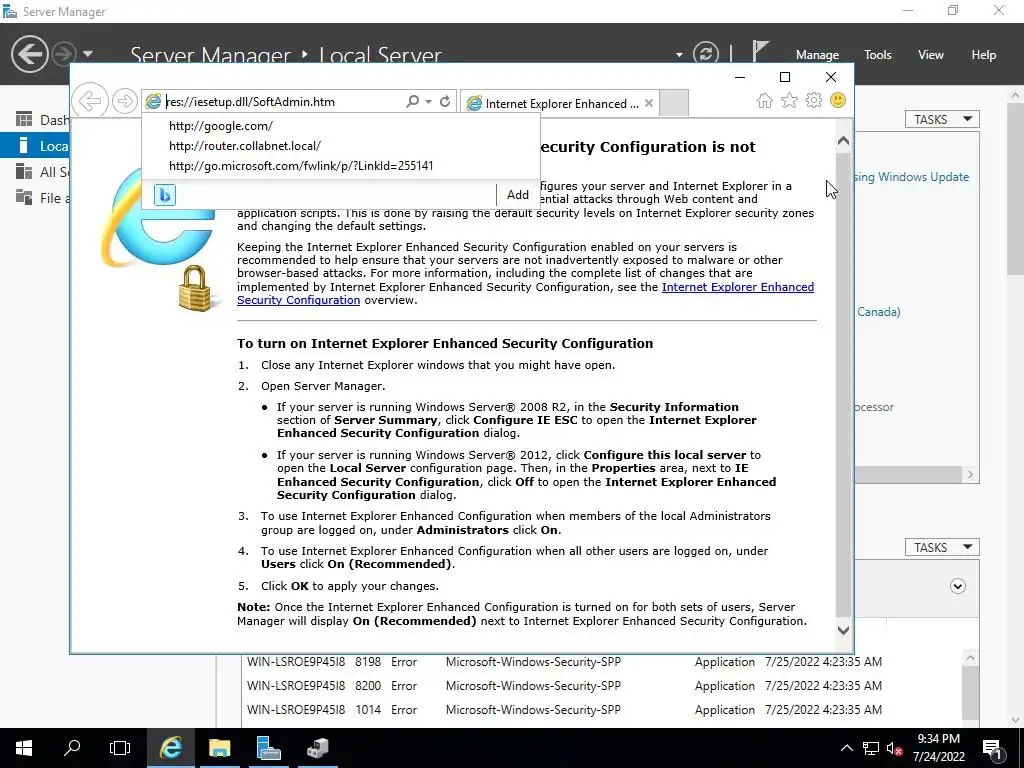Image resolution: width=1024 pixels, height=768 pixels.
Task: Click the Bing search provider icon
Action: [x=165, y=195]
